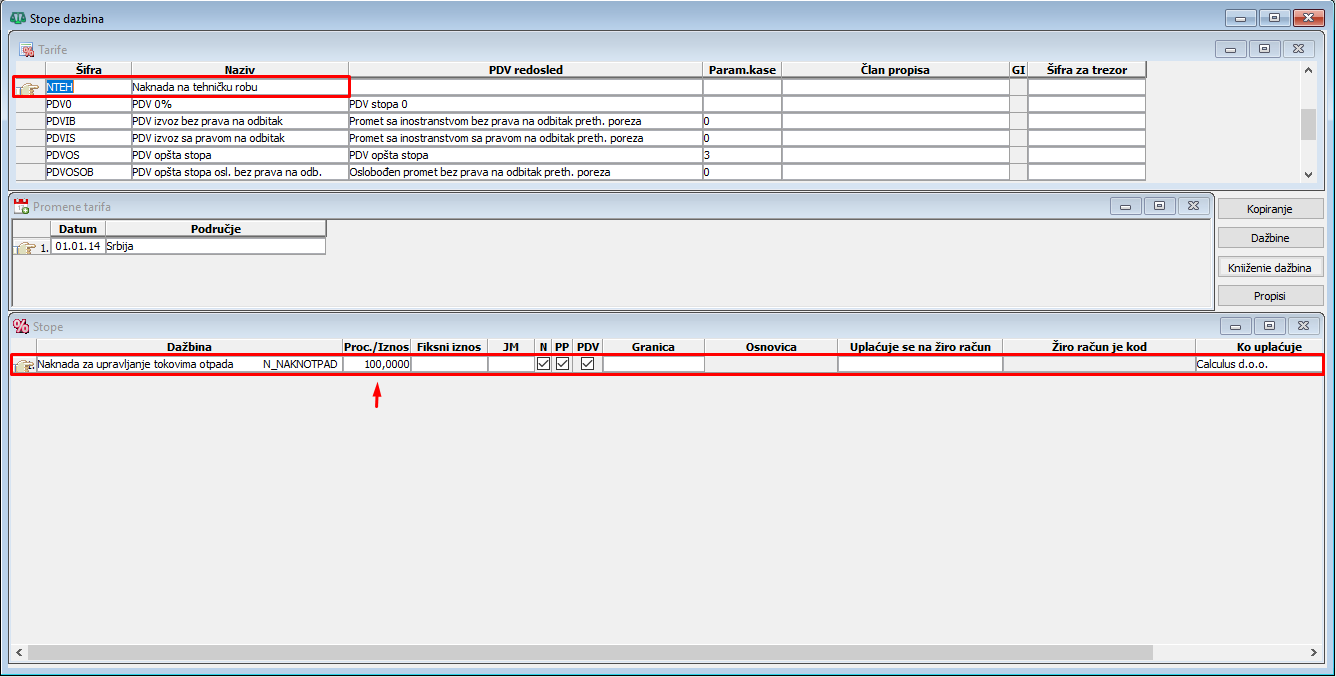Click the Proc./Iznos column header

pyautogui.click(x=376, y=347)
